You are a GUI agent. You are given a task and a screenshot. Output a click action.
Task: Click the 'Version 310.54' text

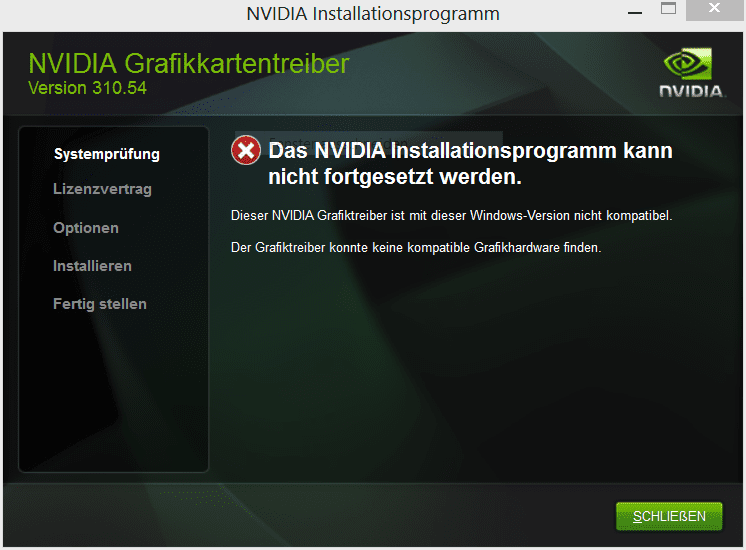tap(88, 88)
